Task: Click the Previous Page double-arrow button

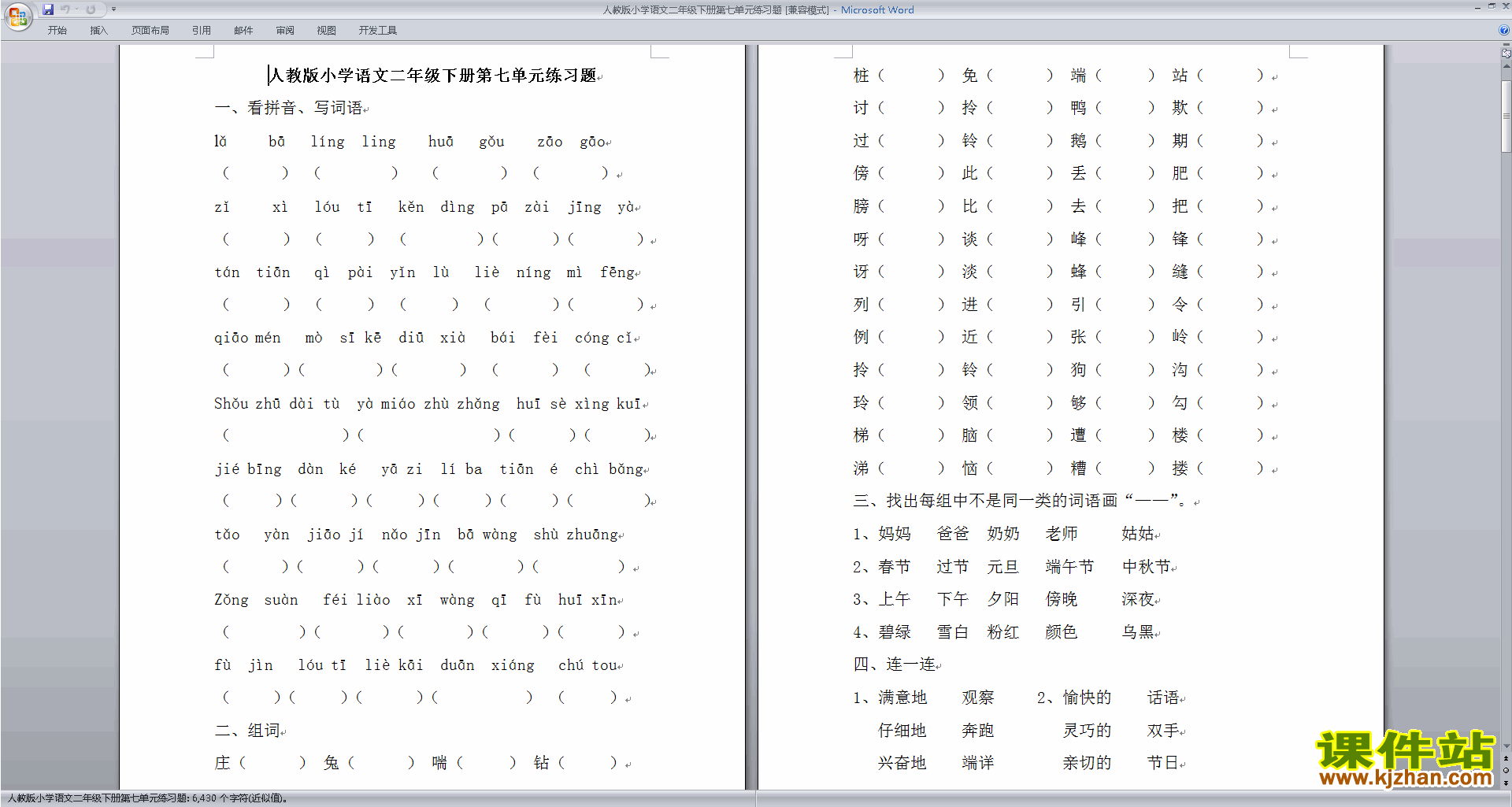Action: point(1506,759)
